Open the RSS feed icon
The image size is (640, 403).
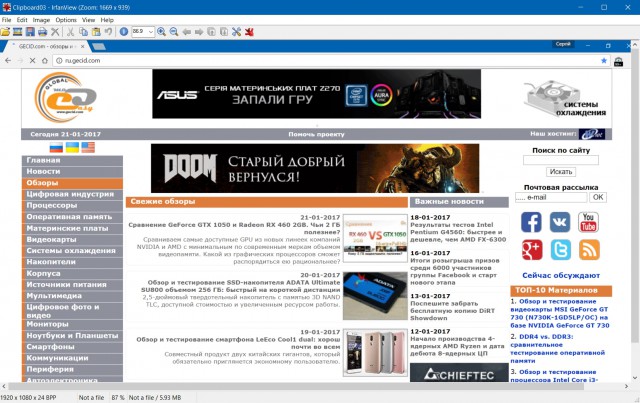click(589, 249)
